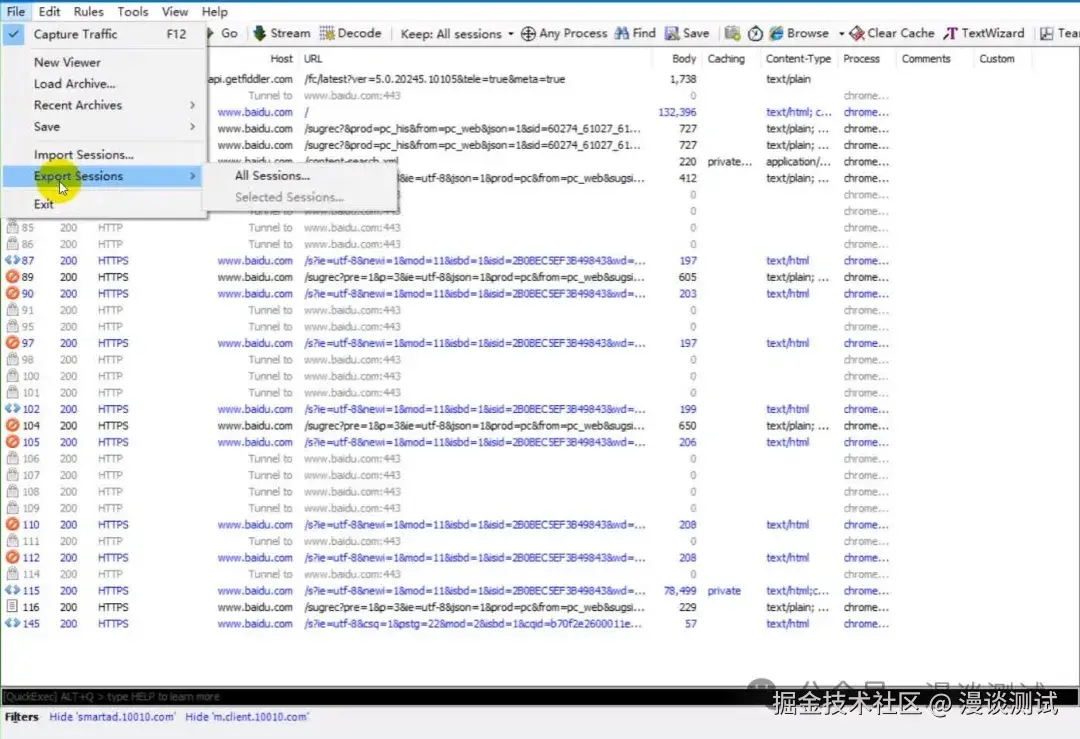Click the red icon of session 97
The image size is (1080, 739).
coord(12,342)
